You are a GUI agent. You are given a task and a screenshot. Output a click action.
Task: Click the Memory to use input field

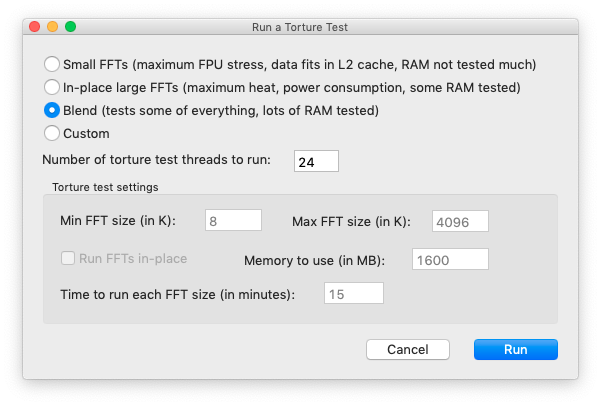coord(450,259)
